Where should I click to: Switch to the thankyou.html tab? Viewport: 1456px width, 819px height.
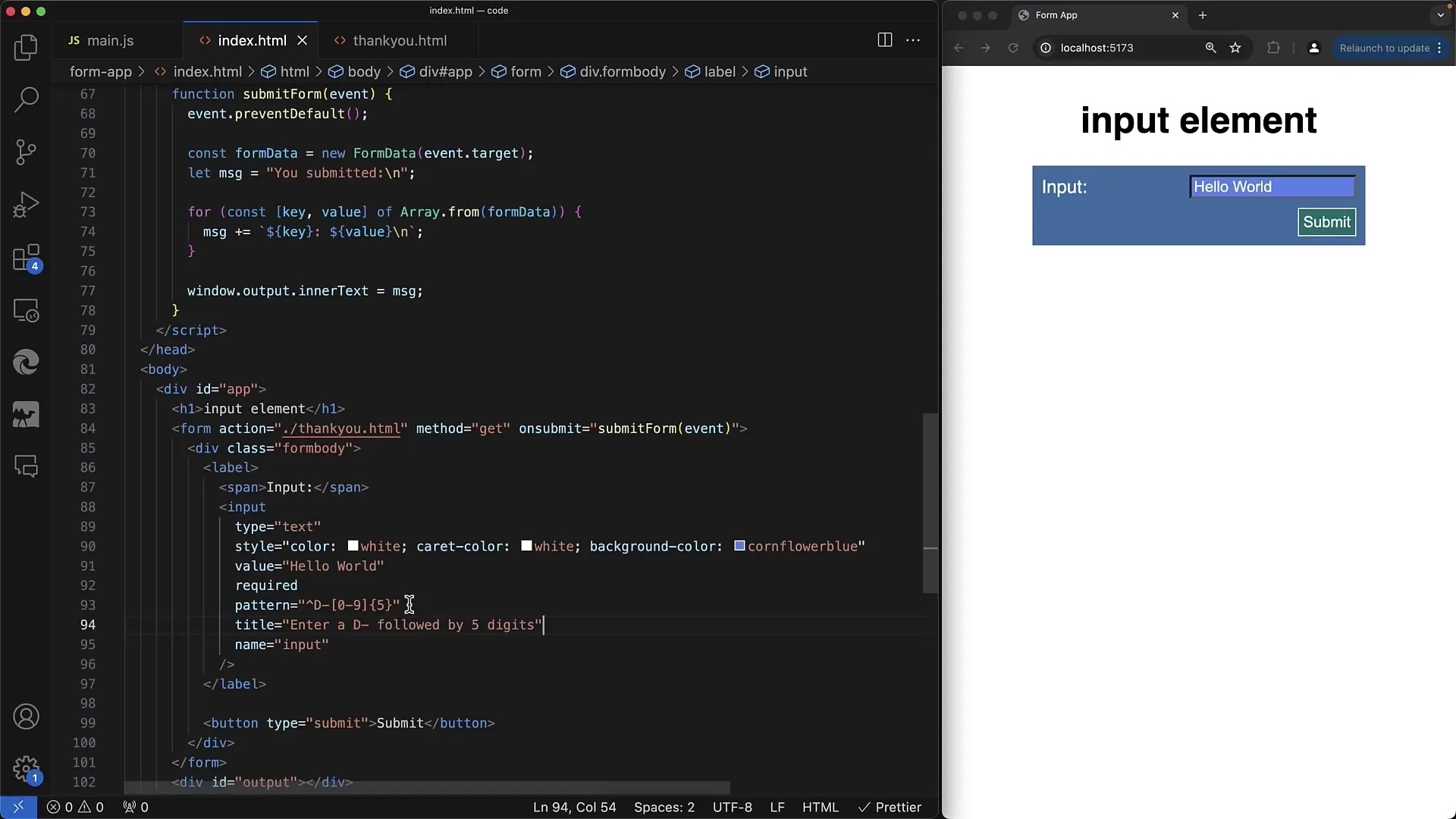[399, 40]
